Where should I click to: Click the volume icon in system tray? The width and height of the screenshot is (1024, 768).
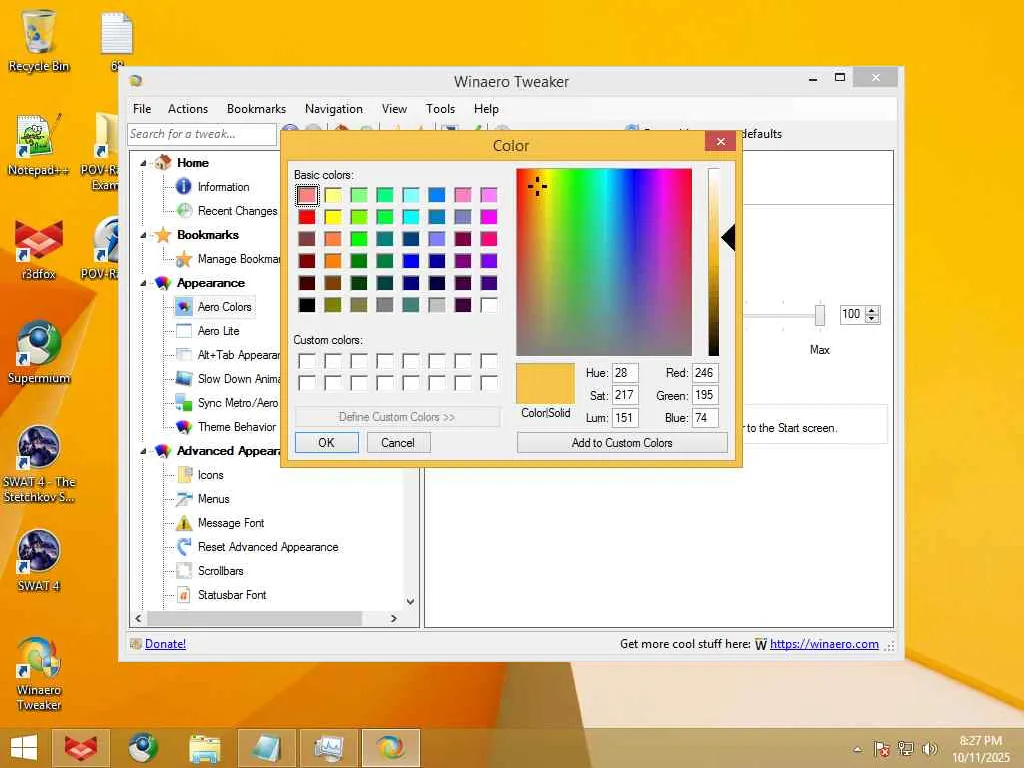pyautogui.click(x=929, y=749)
